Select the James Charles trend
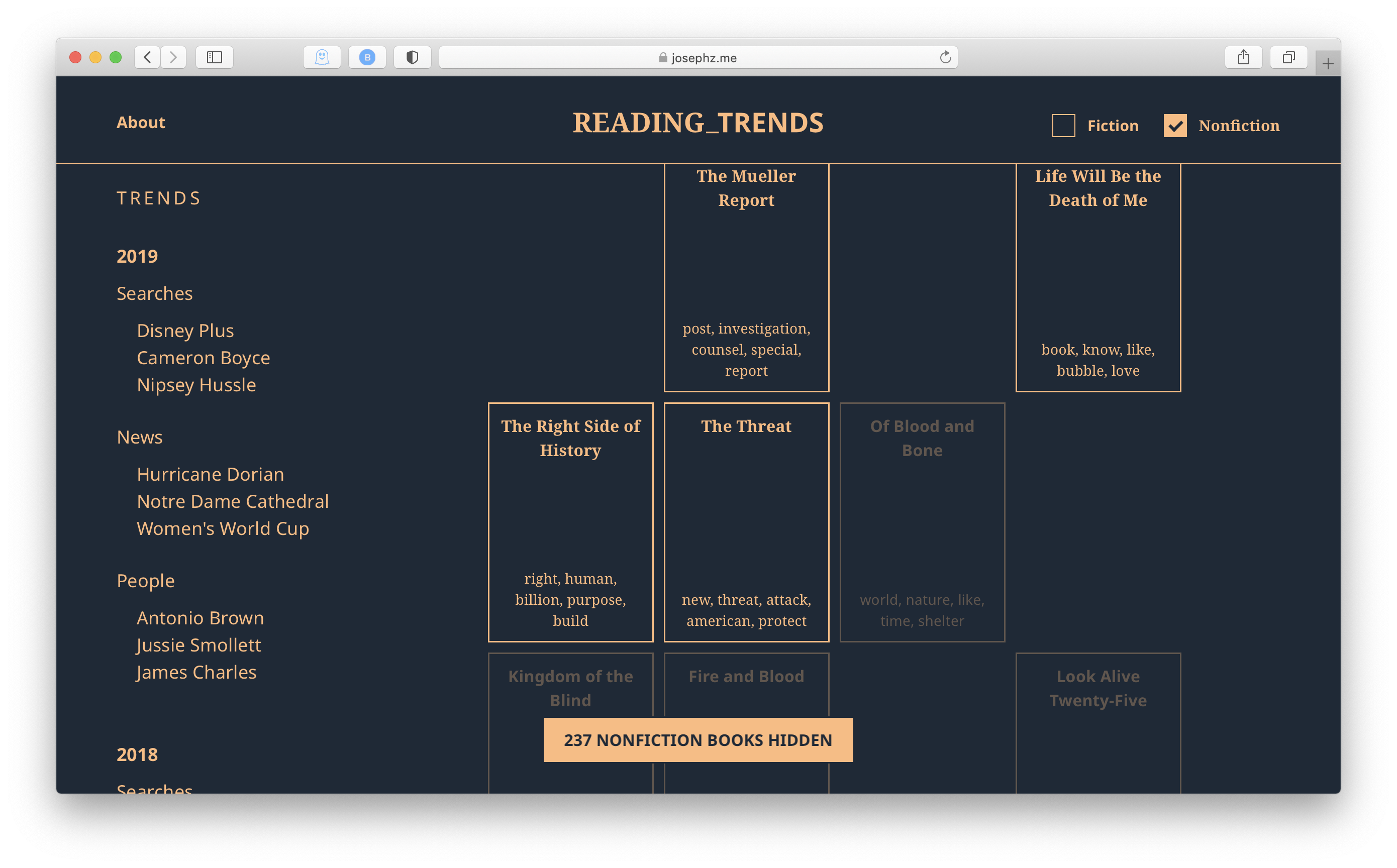Viewport: 1397px width, 868px height. tap(196, 672)
